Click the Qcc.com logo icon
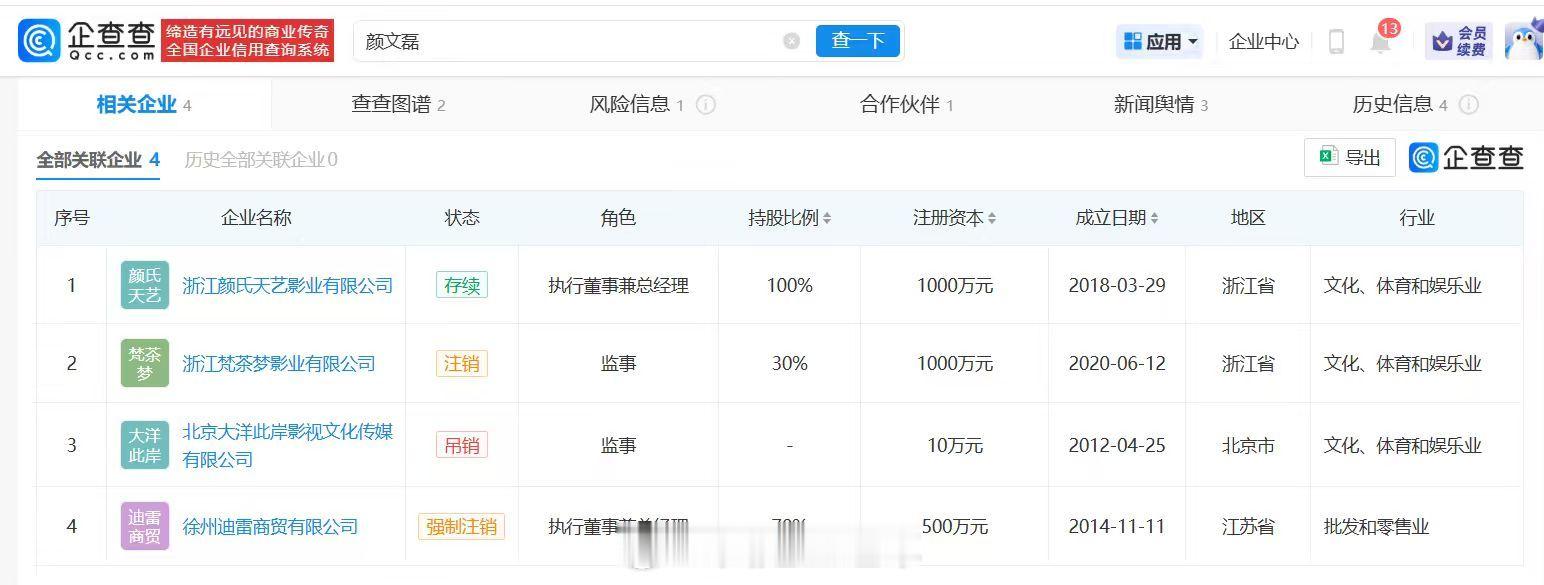This screenshot has height=585, width=1544. [x=40, y=40]
